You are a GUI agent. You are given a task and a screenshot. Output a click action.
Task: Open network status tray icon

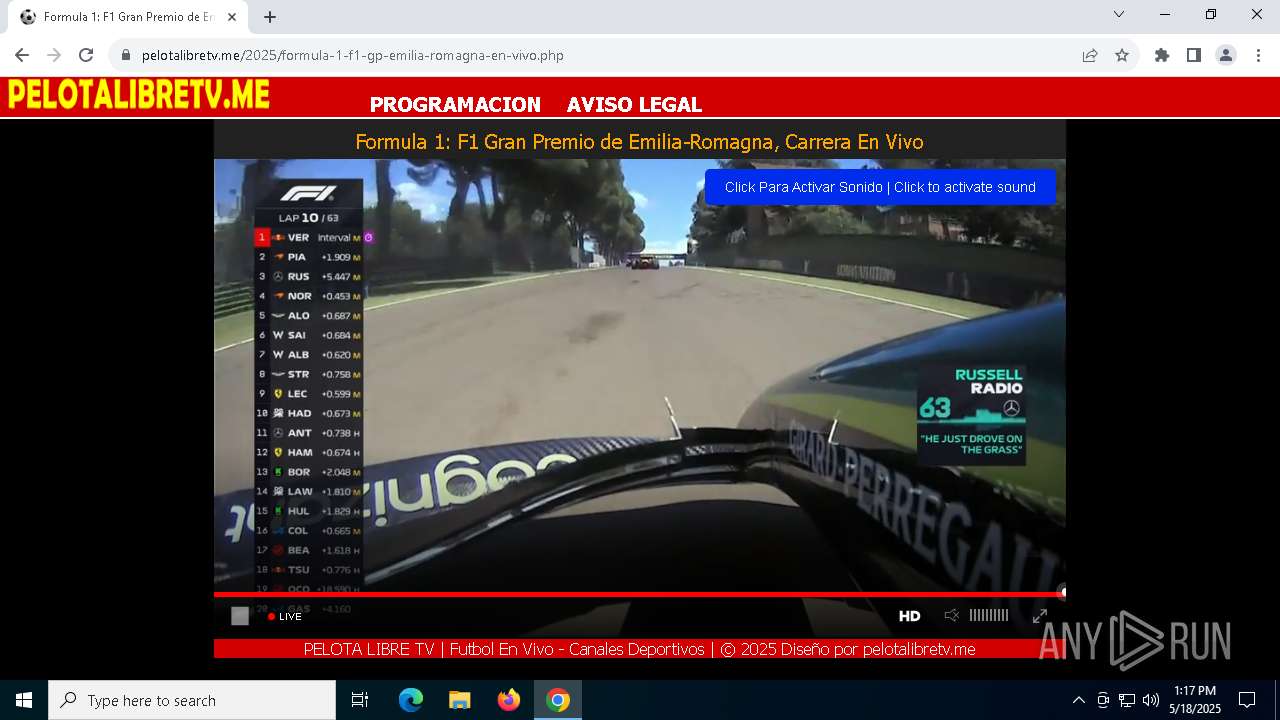point(1127,700)
